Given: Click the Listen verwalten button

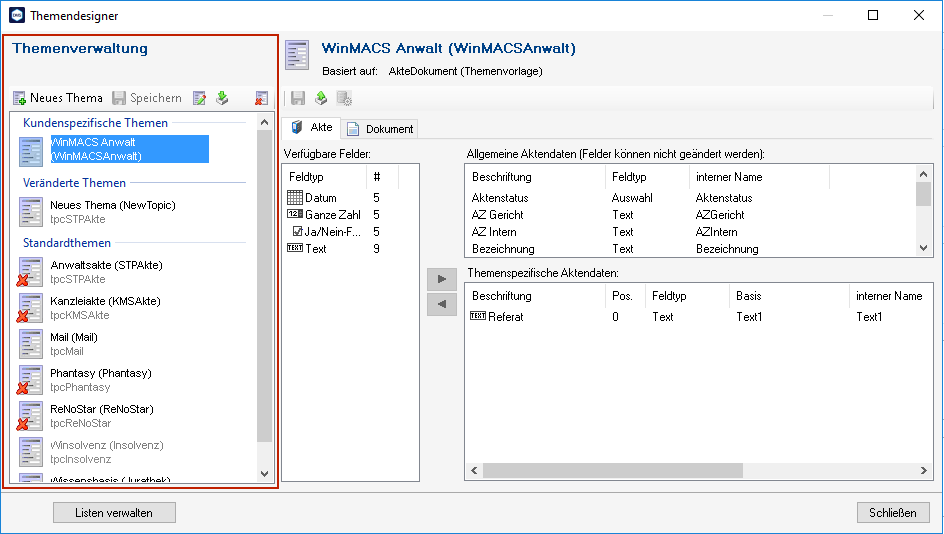Looking at the screenshot, I should pos(114,513).
